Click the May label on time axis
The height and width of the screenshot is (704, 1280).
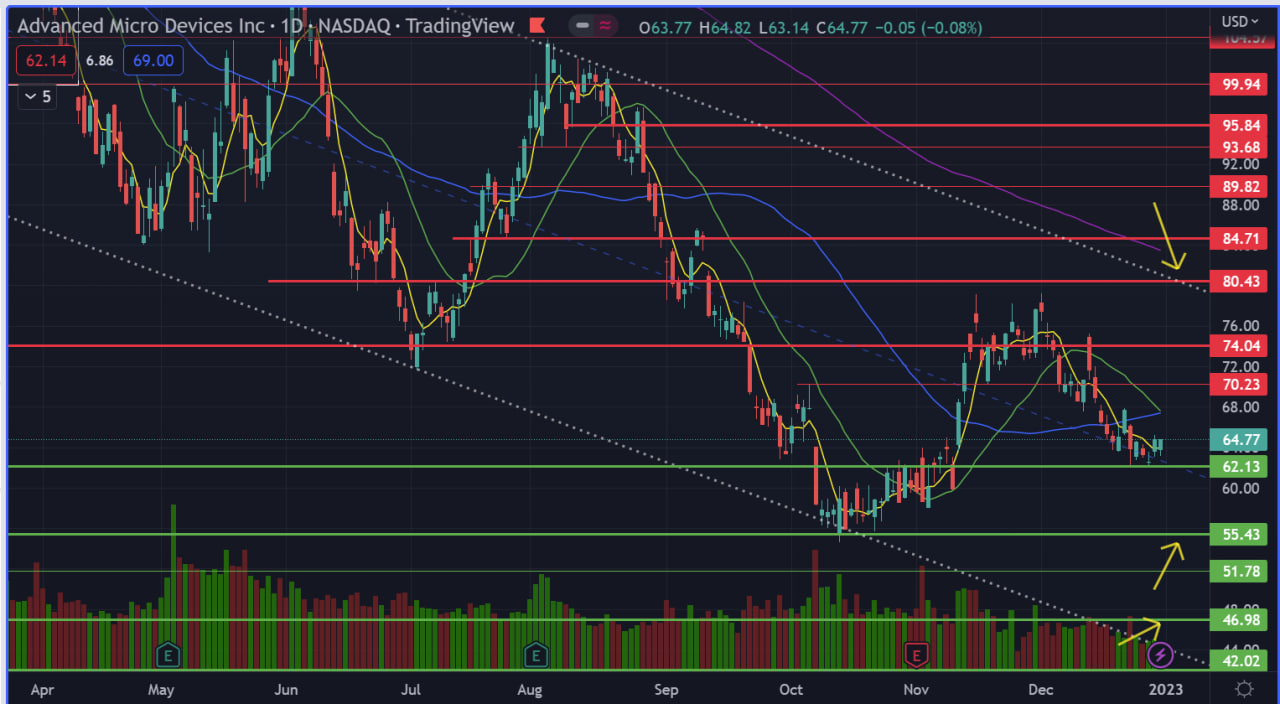coord(161,689)
